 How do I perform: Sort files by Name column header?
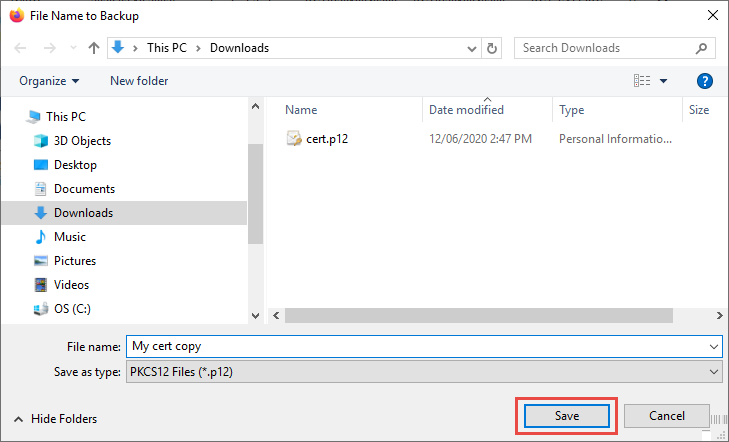(301, 110)
